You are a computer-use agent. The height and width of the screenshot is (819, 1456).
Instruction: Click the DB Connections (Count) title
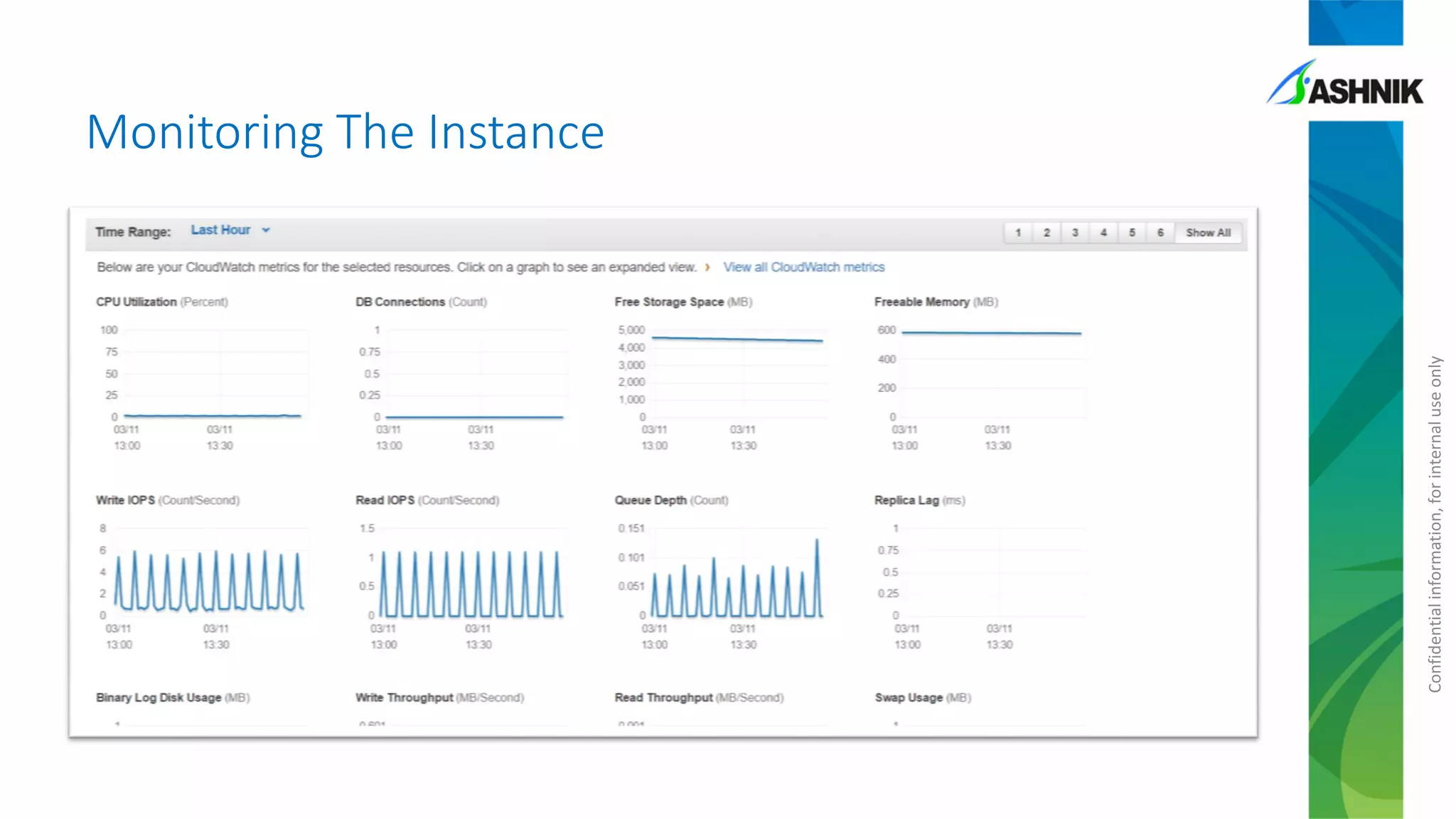pos(422,302)
